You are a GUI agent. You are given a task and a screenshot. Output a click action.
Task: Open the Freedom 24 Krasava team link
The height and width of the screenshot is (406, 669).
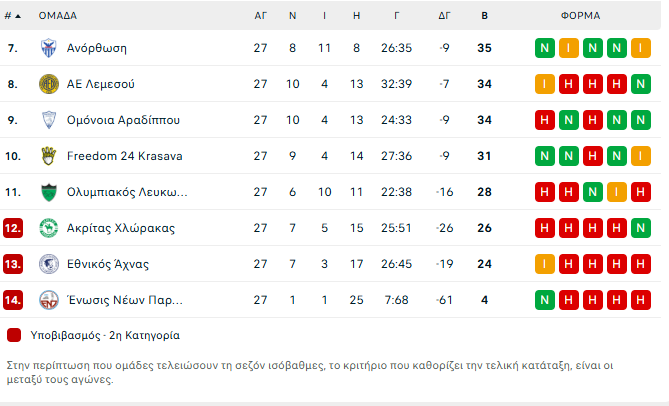(x=124, y=156)
